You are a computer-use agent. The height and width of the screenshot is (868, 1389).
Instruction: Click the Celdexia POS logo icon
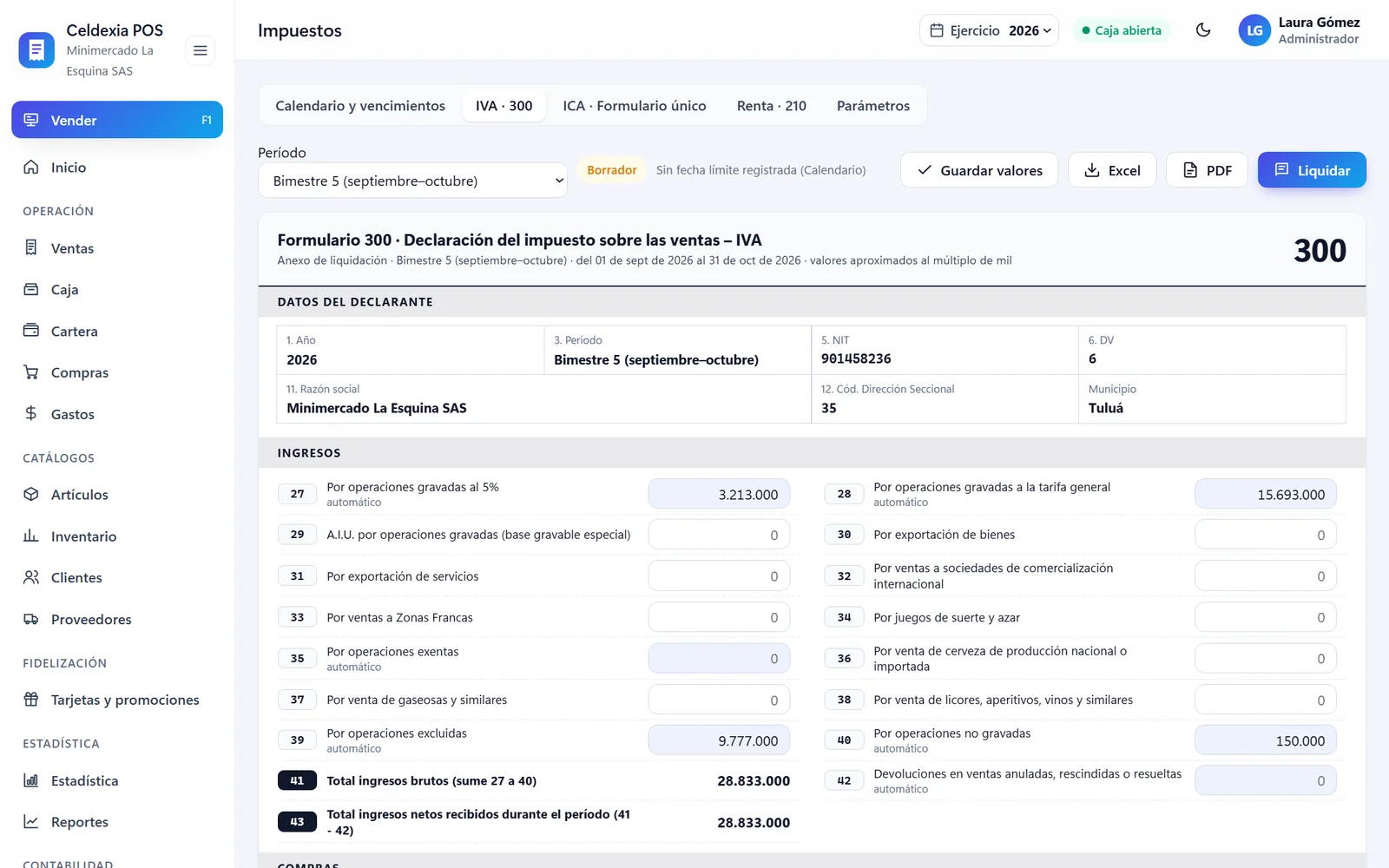tap(36, 50)
